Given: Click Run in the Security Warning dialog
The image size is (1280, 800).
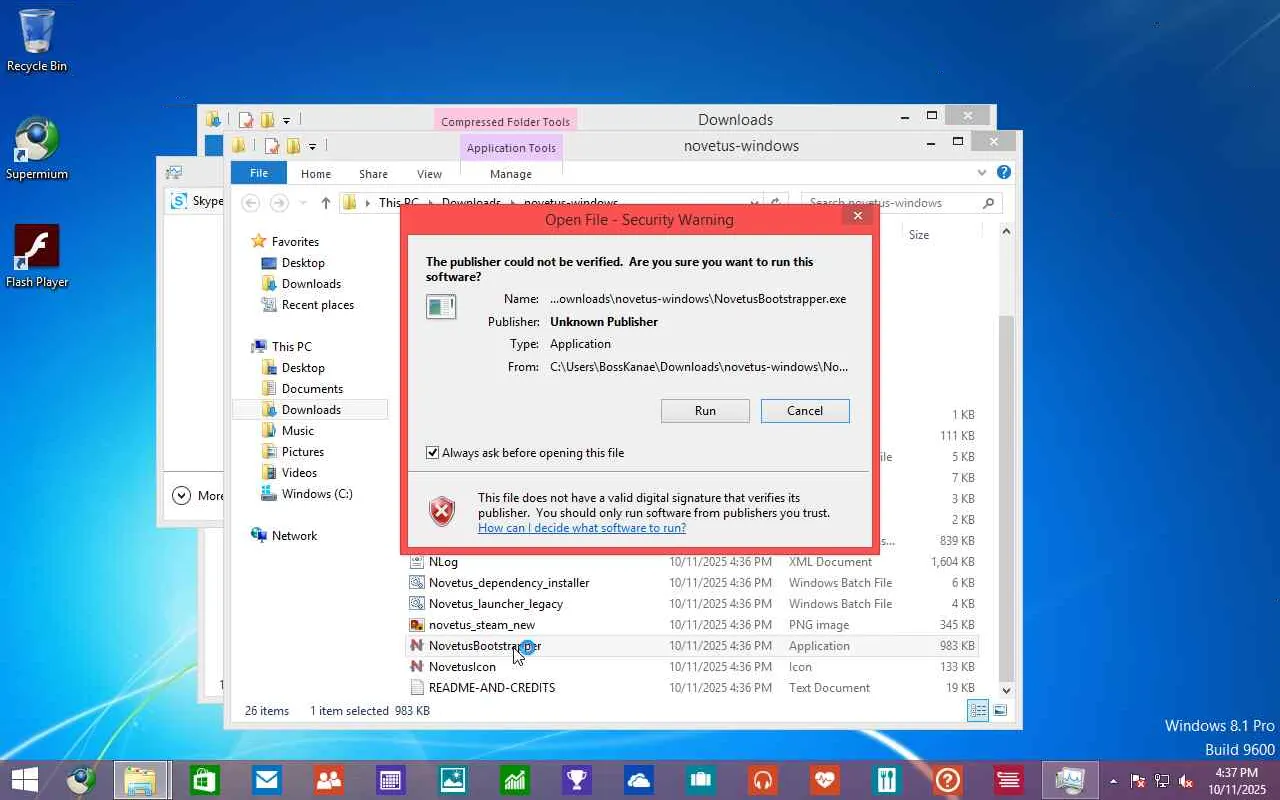Looking at the screenshot, I should pyautogui.click(x=705, y=411).
